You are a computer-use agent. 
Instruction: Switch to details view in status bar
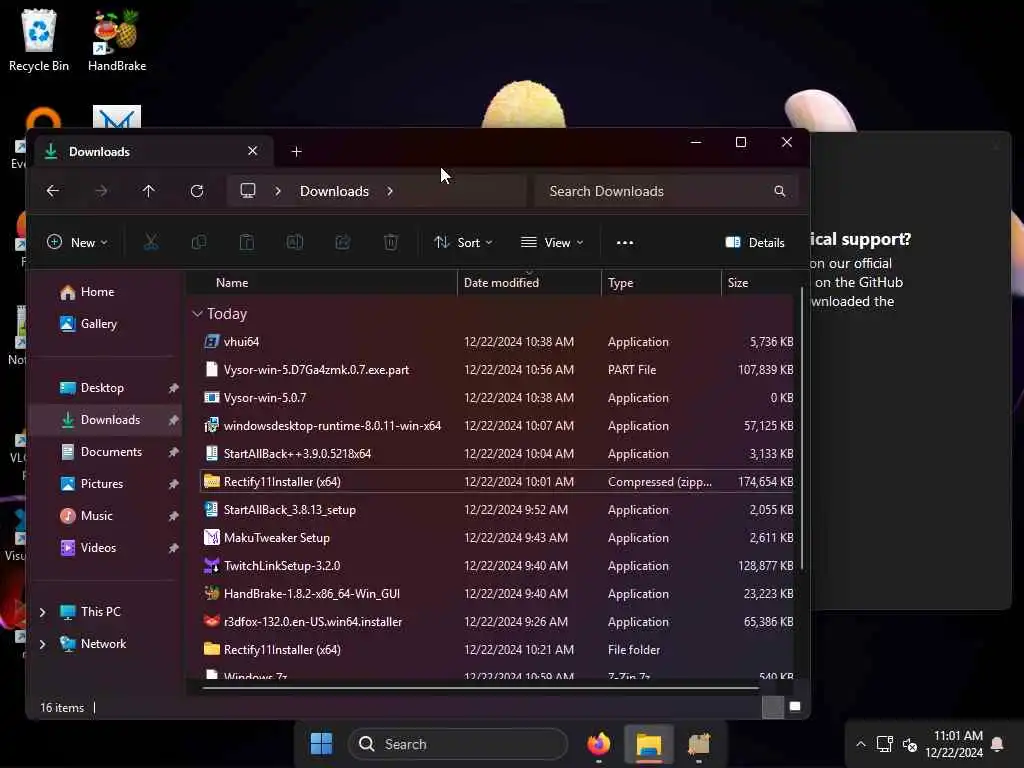(773, 707)
